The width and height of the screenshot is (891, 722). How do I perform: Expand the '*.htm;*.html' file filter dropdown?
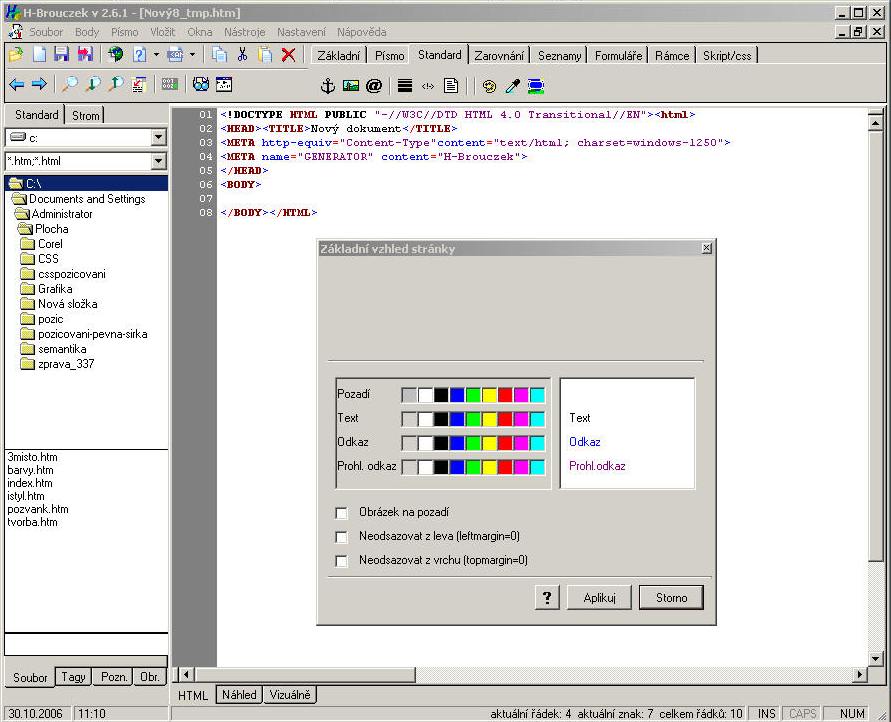[158, 161]
